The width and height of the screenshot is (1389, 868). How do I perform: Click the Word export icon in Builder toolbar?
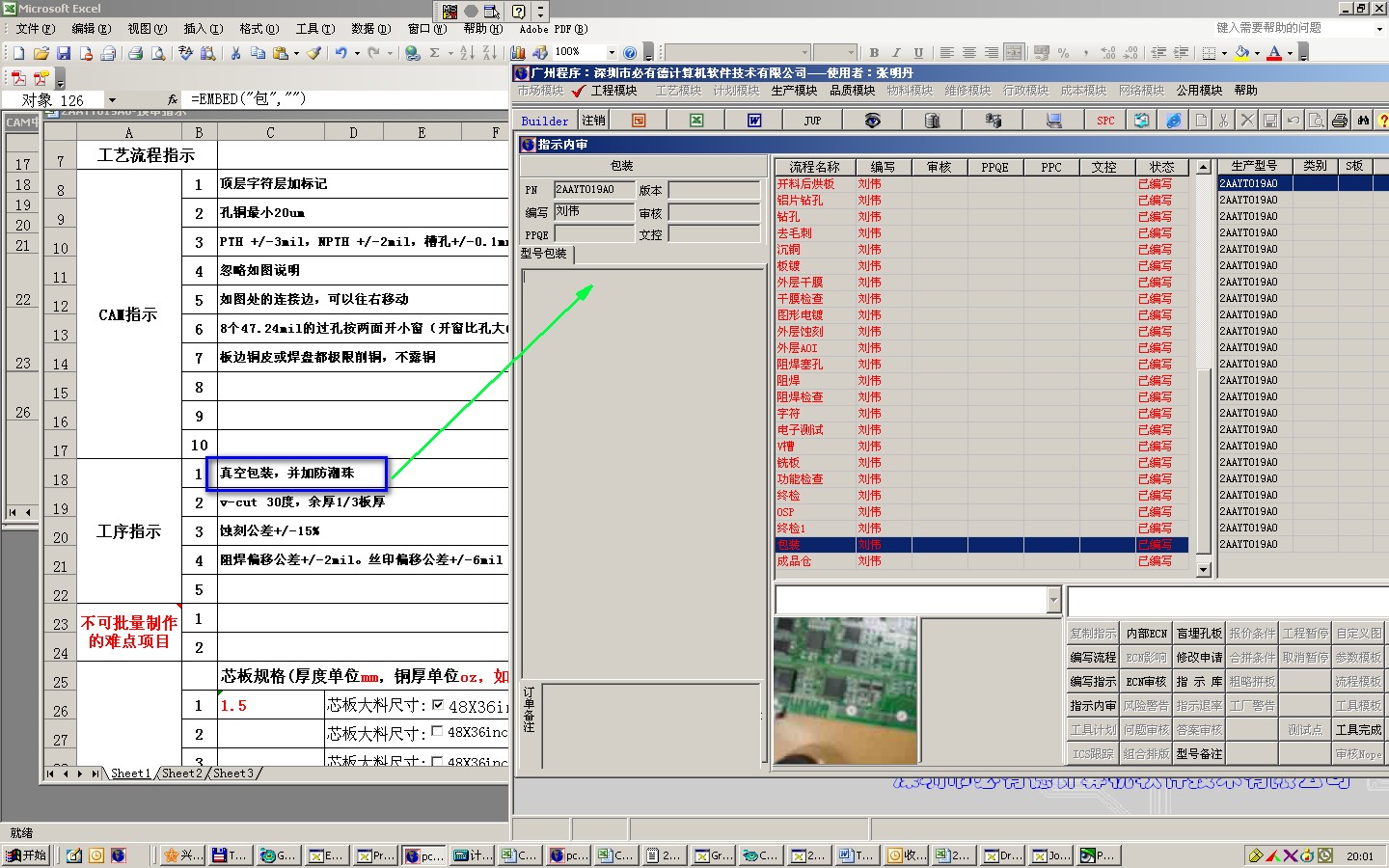point(754,121)
